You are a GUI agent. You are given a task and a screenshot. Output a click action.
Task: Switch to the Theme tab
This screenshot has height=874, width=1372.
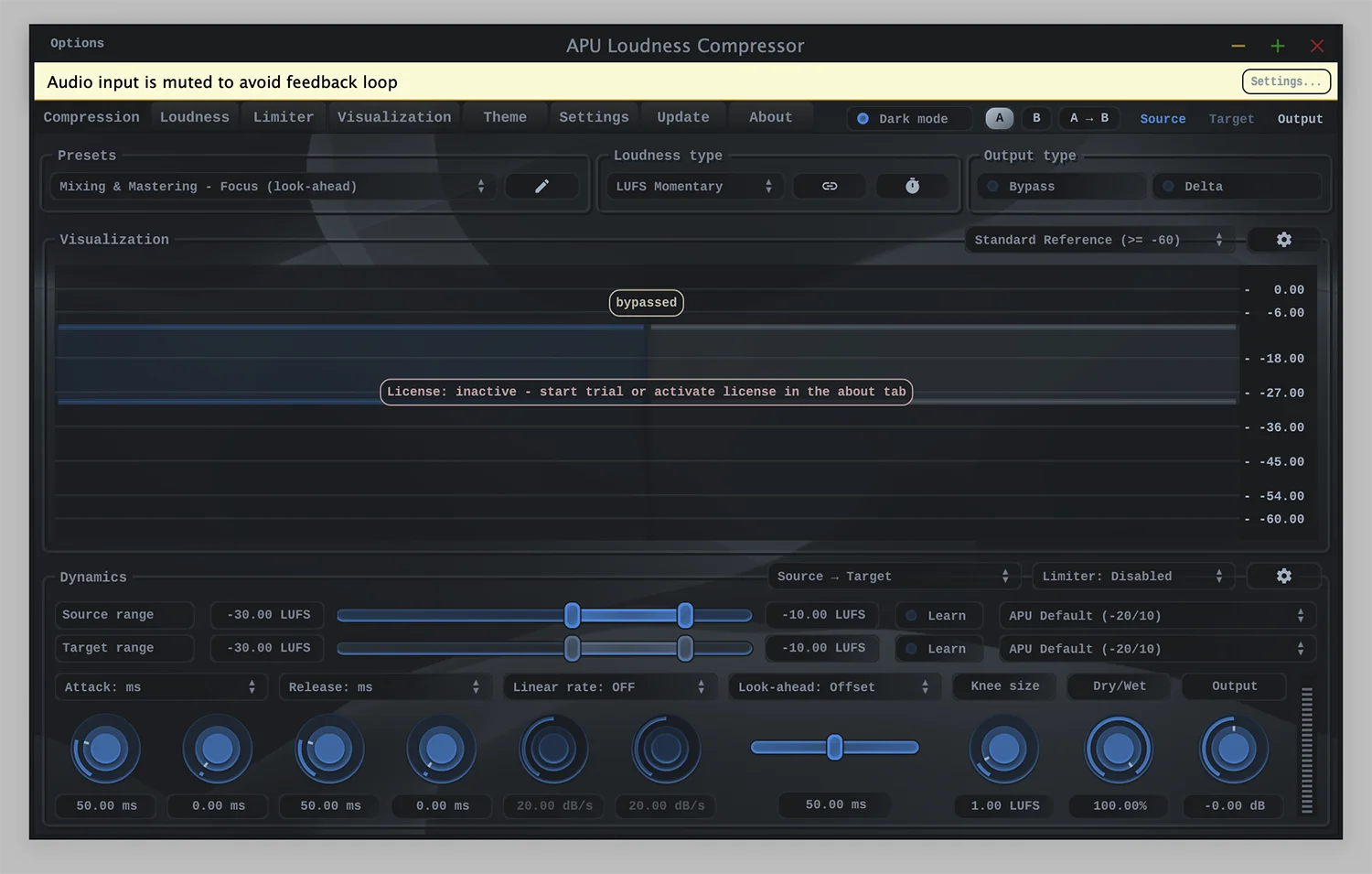click(505, 117)
